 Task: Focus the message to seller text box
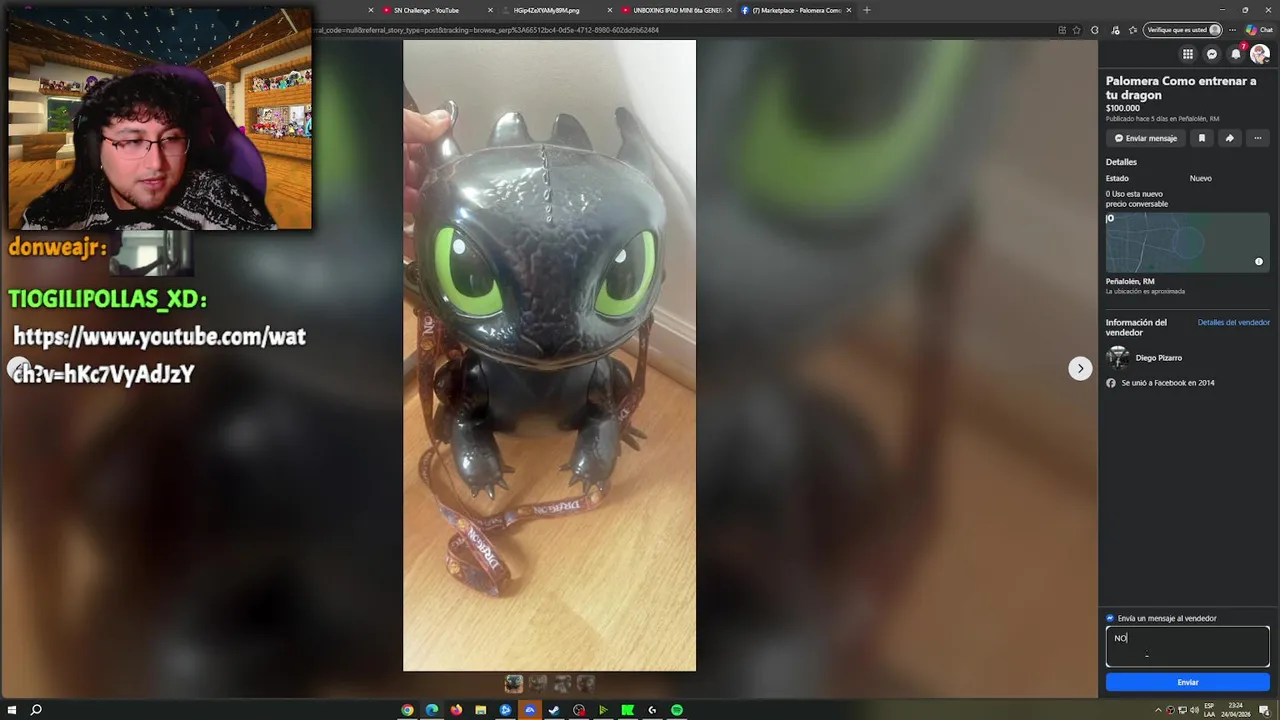click(1188, 647)
